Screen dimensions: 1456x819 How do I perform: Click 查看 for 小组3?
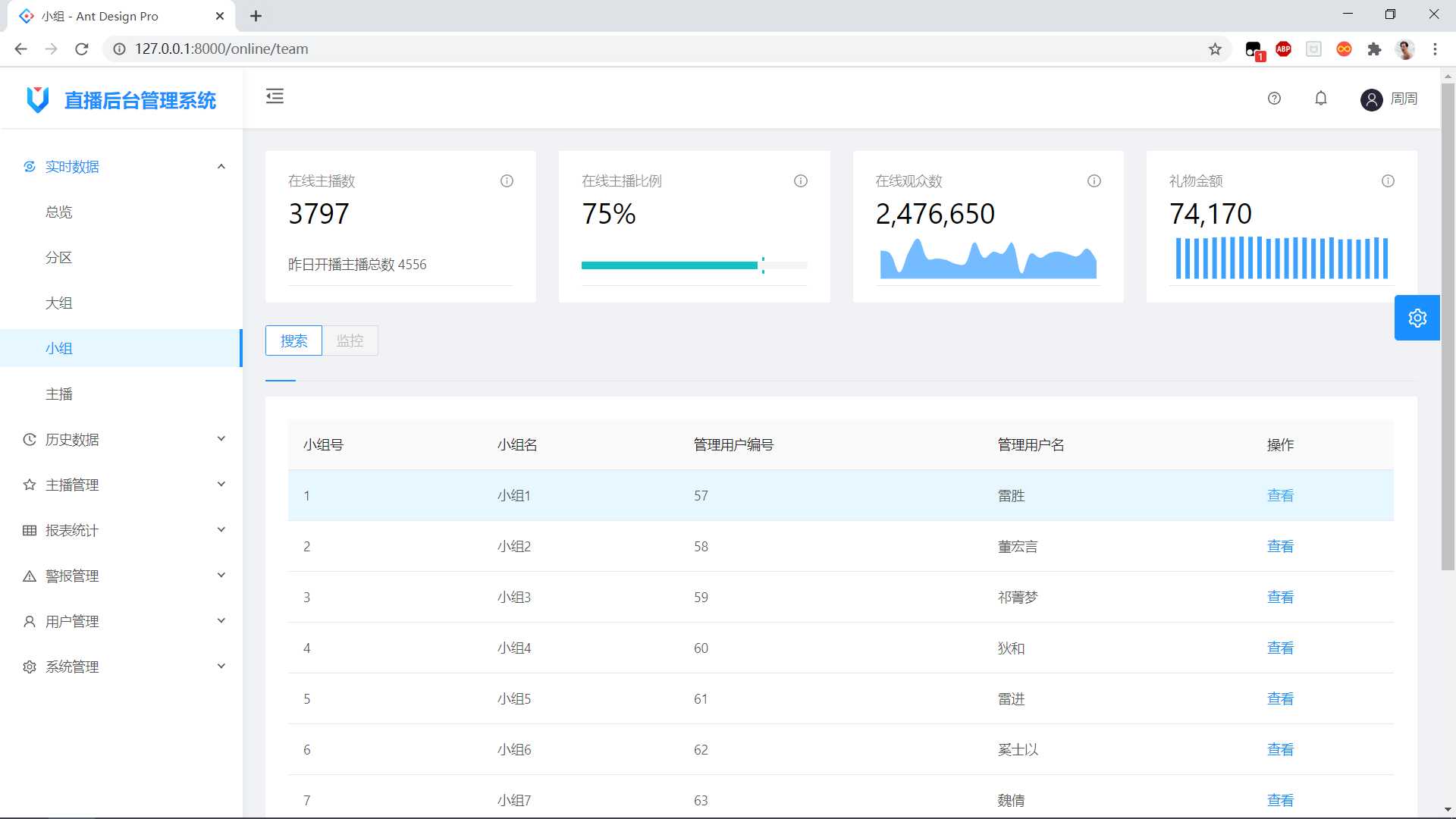pos(1280,598)
